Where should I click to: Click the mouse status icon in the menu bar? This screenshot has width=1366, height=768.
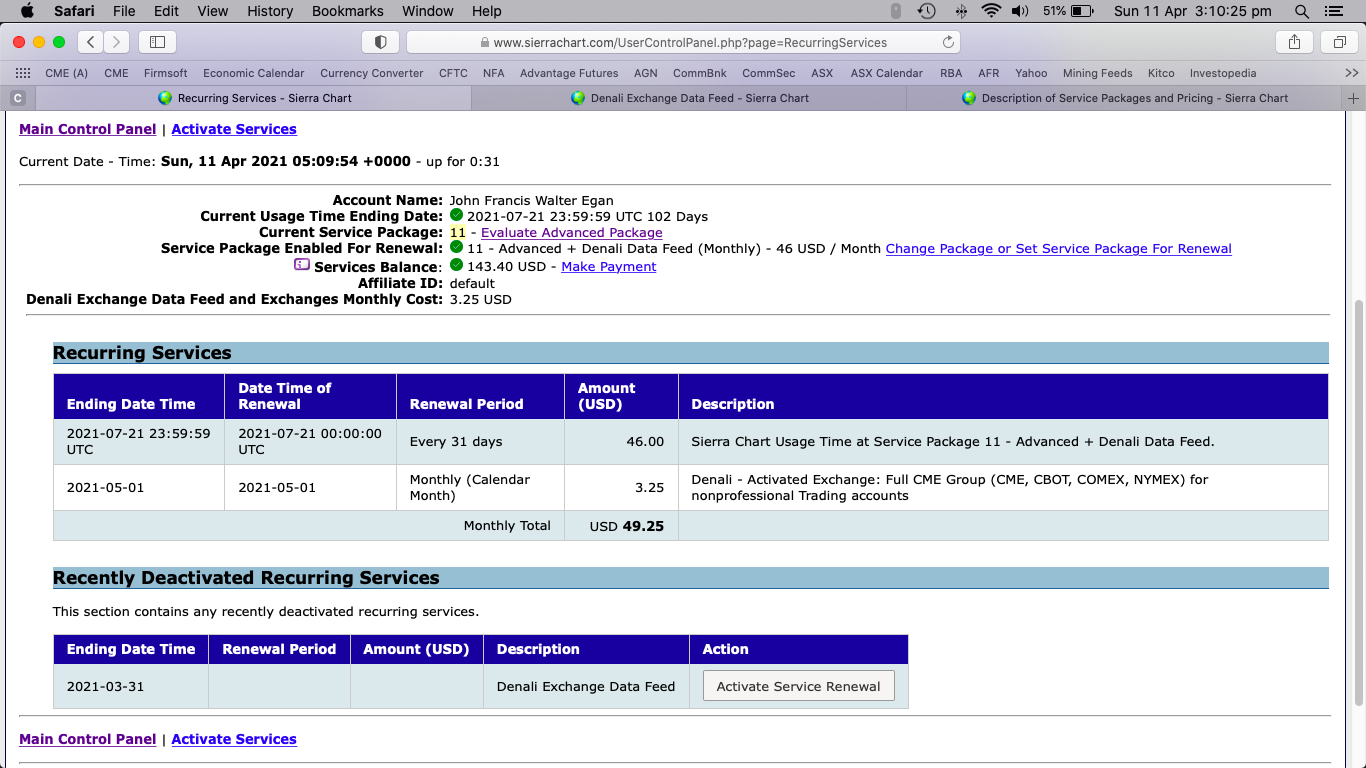click(896, 11)
